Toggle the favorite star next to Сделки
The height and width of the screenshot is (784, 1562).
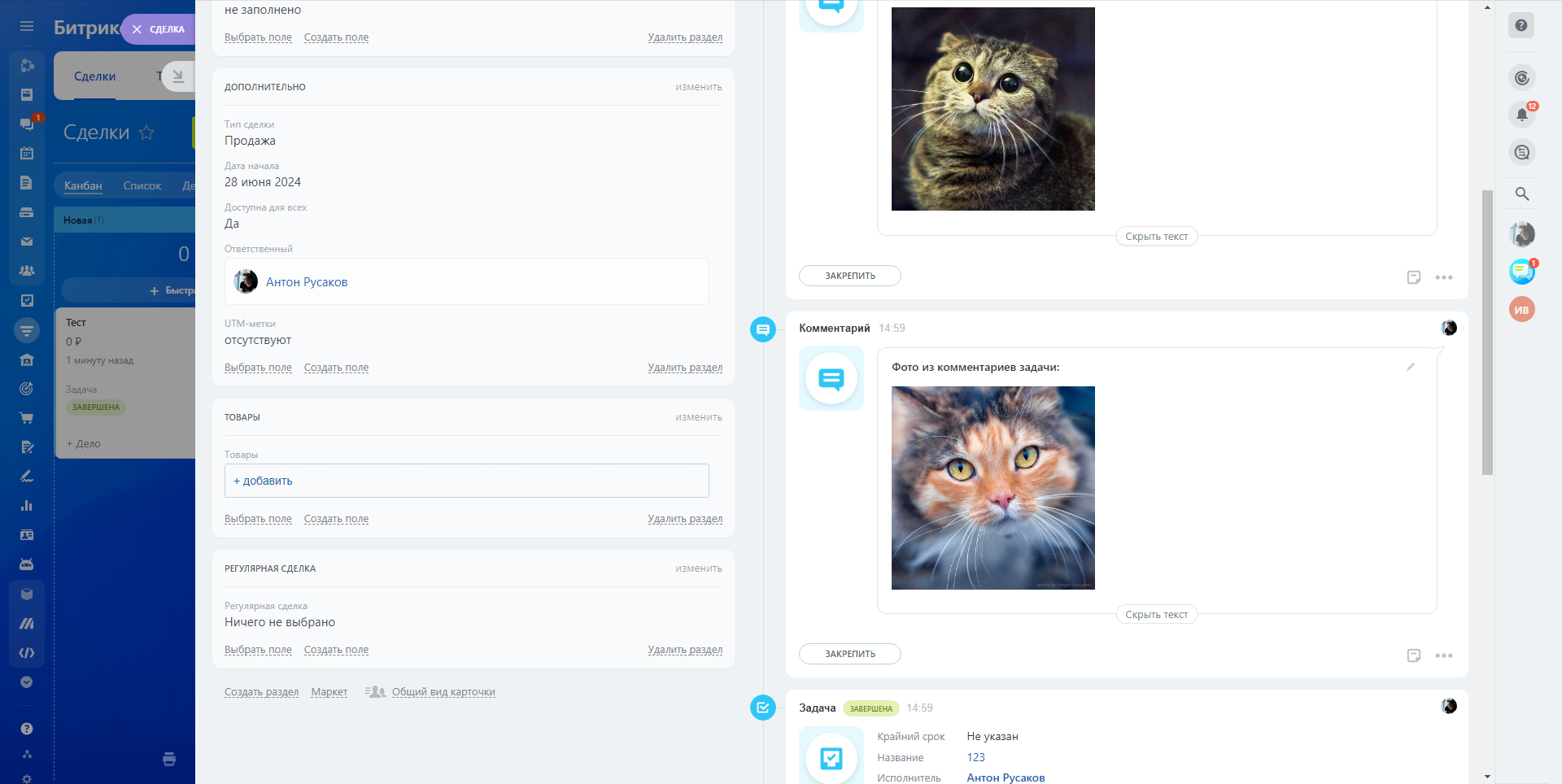(146, 133)
